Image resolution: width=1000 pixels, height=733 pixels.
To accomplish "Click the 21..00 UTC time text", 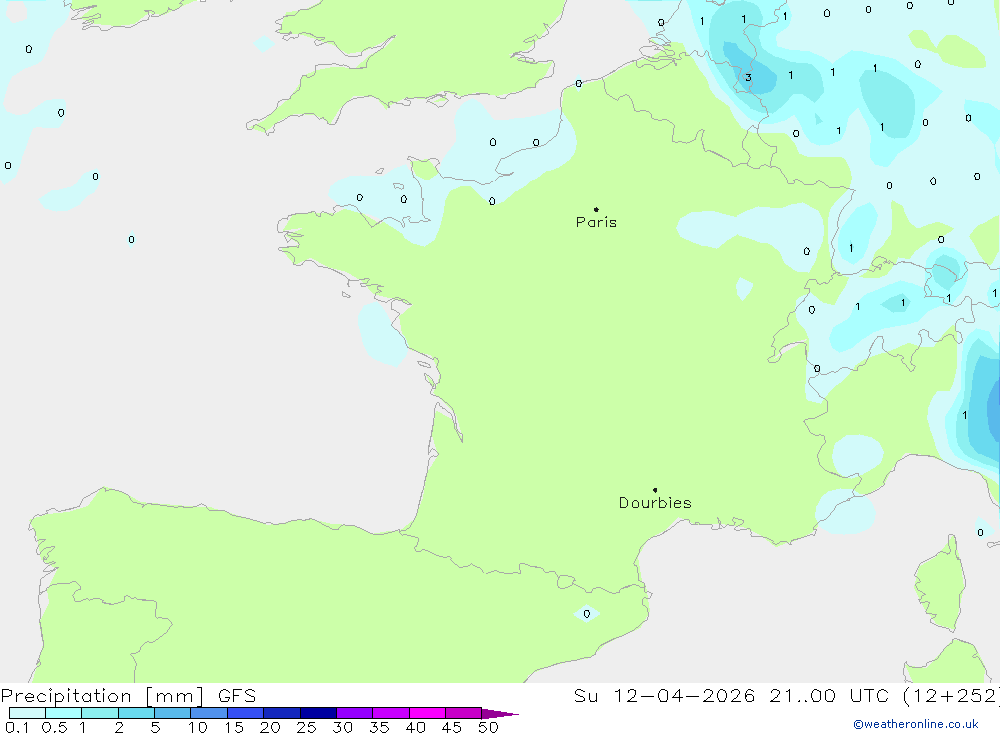I will click(x=829, y=695).
